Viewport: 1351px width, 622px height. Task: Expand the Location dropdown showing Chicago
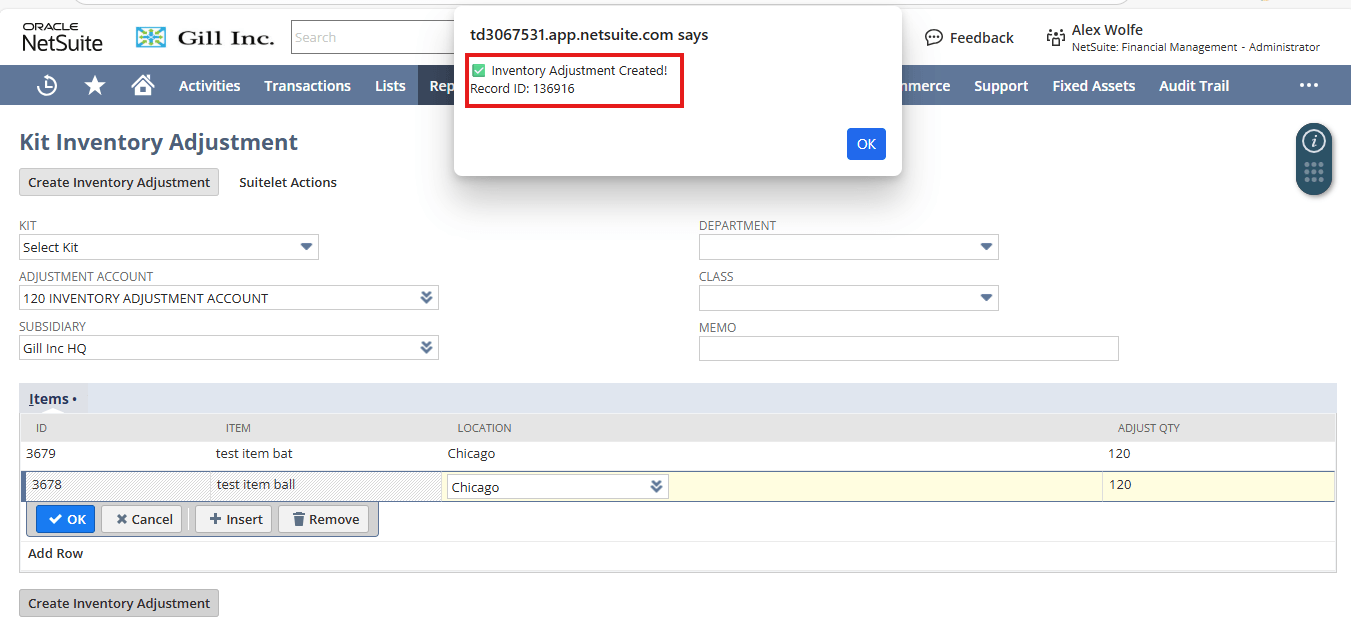657,486
